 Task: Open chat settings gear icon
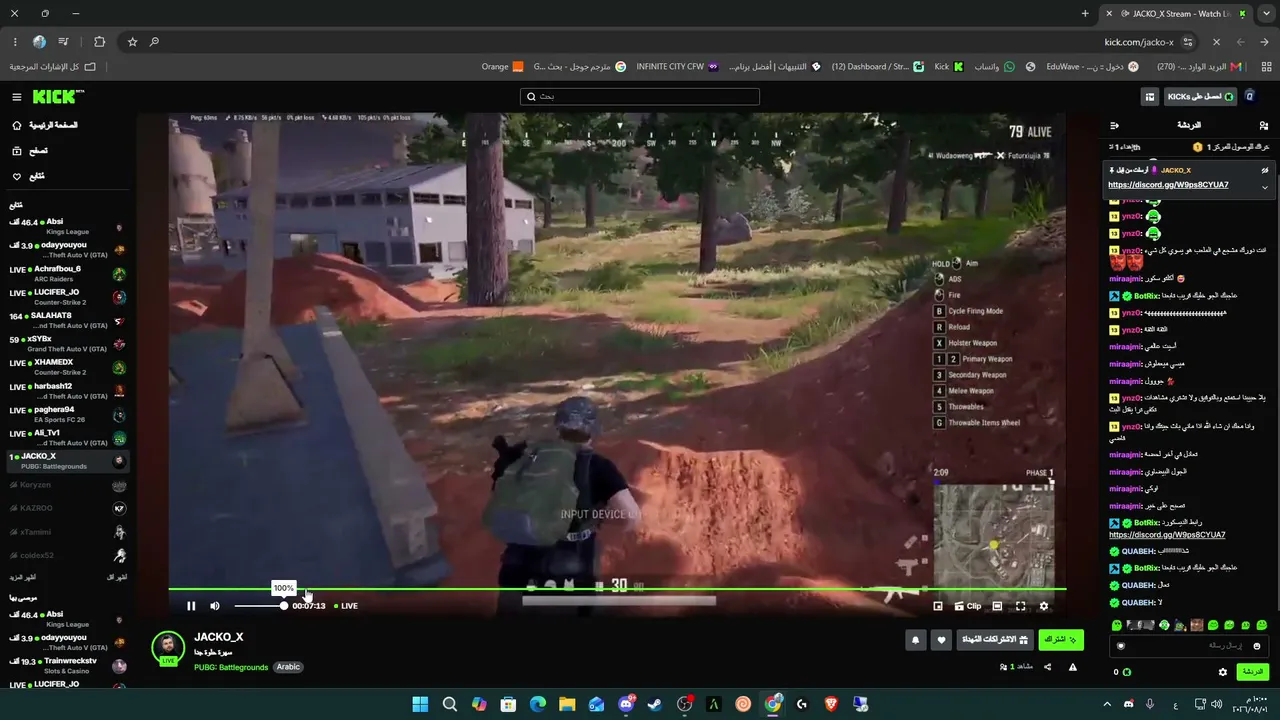[x=1222, y=672]
